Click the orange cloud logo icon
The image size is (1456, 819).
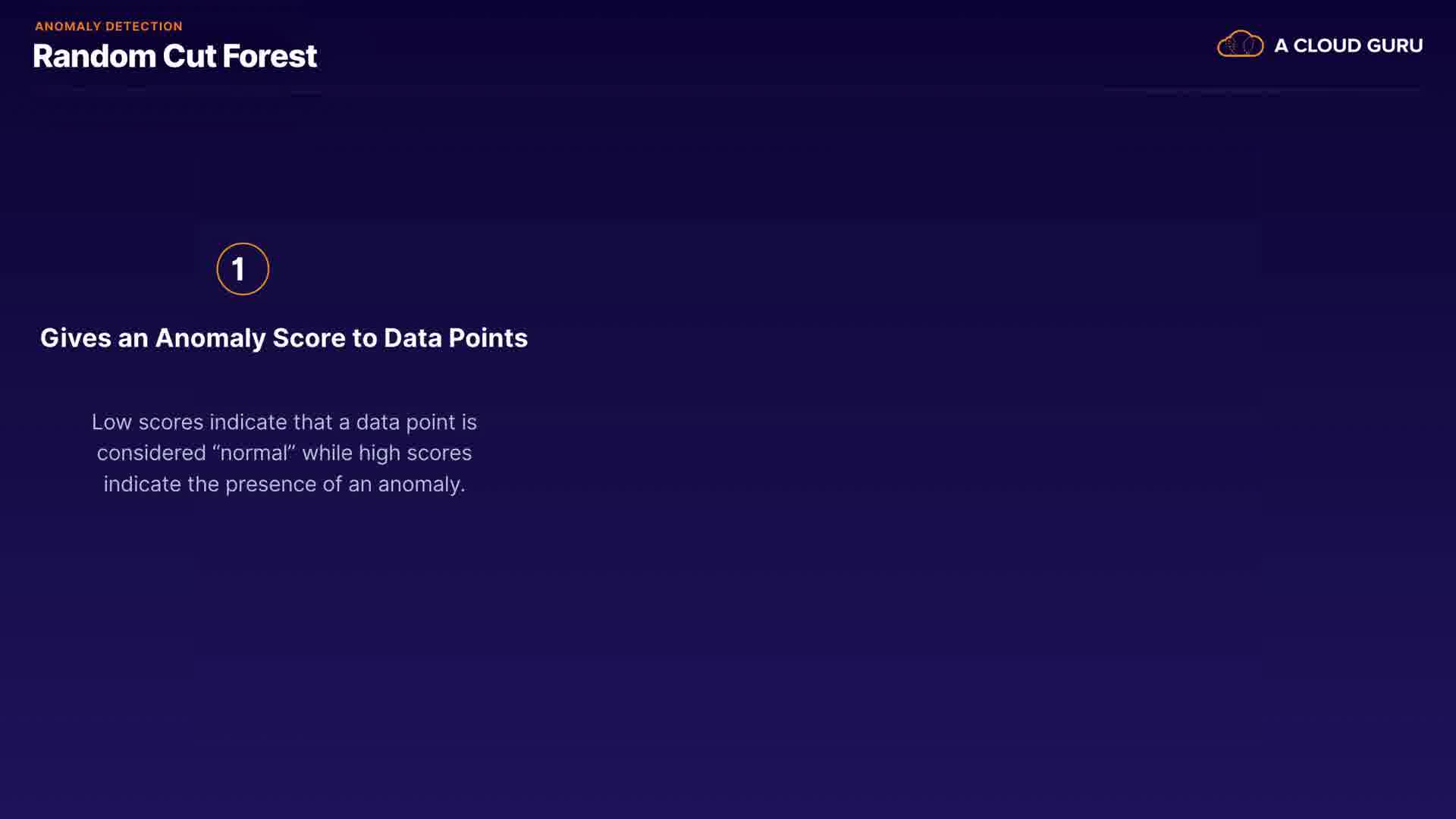coord(1240,45)
